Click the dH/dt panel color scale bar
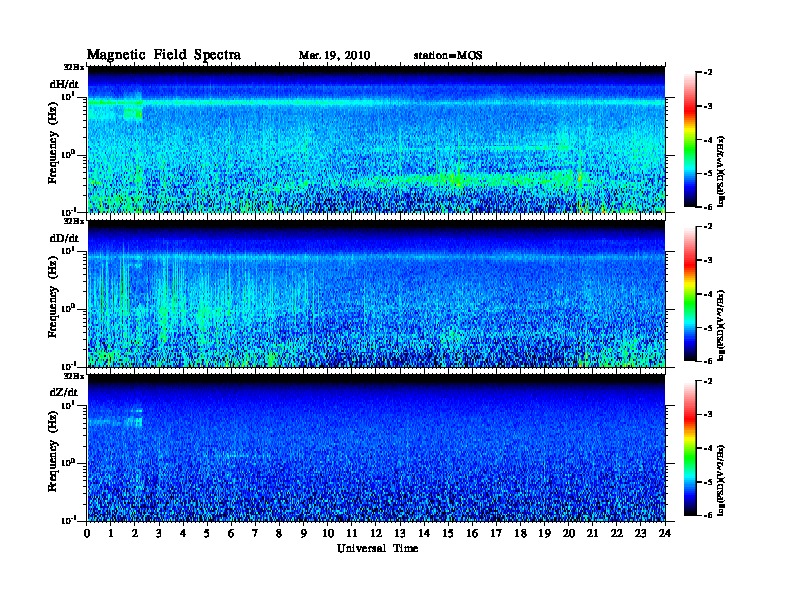 pos(690,140)
